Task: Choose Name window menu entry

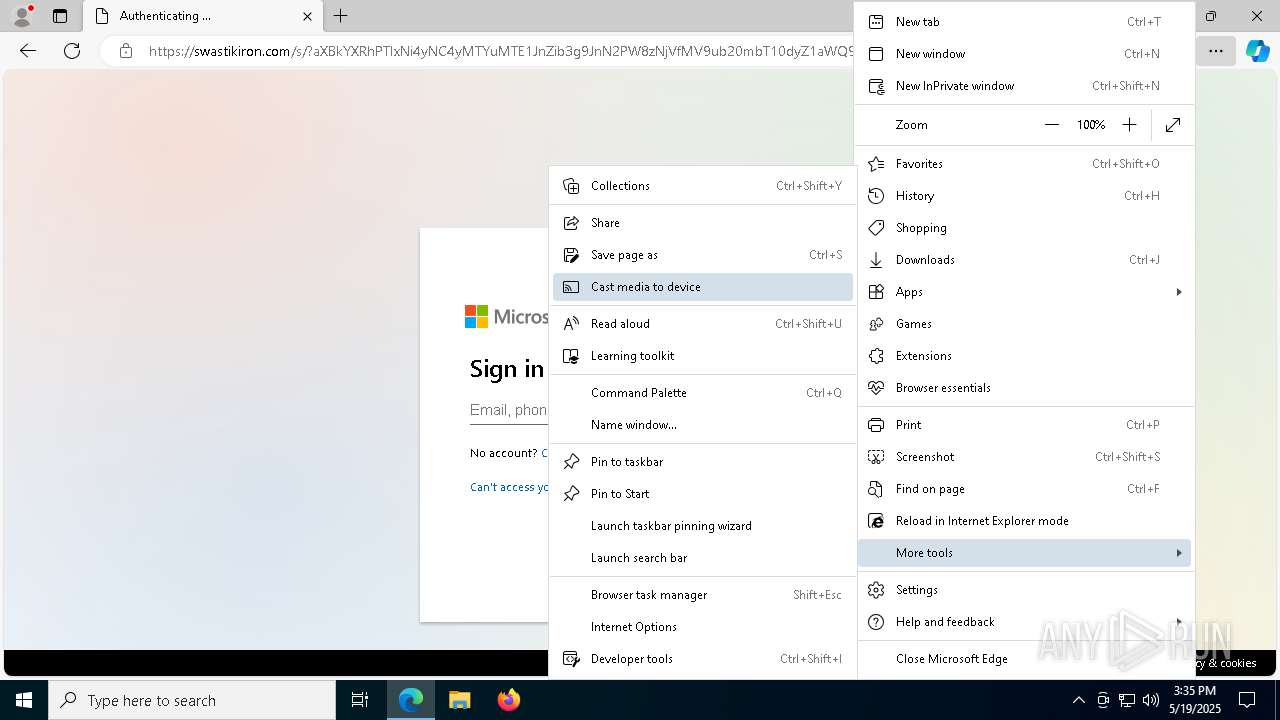Action: click(x=703, y=425)
